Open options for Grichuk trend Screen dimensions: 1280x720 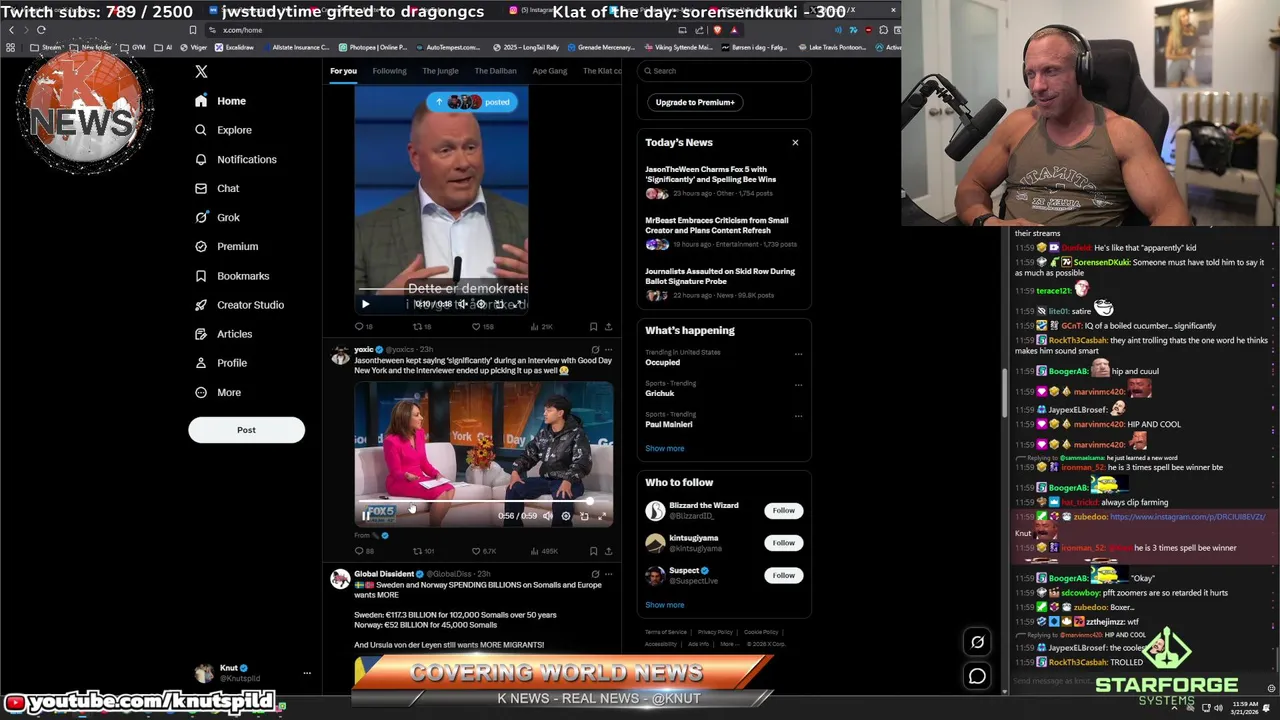click(x=798, y=385)
